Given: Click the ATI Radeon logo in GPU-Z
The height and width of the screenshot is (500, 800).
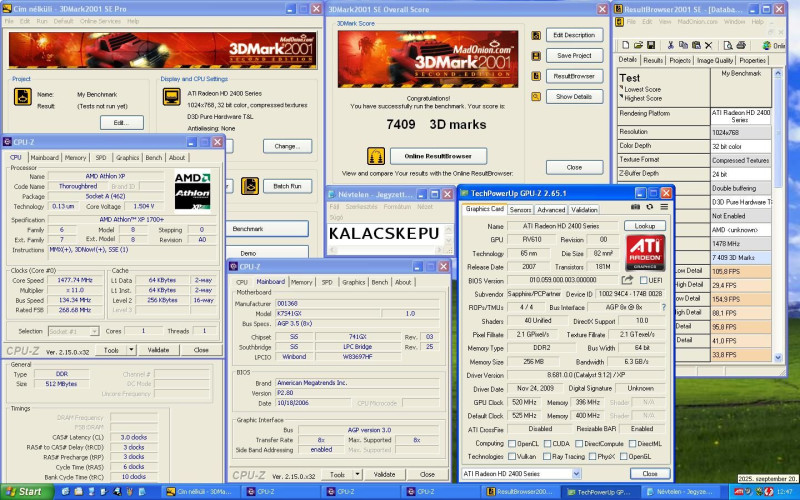Looking at the screenshot, I should point(645,253).
